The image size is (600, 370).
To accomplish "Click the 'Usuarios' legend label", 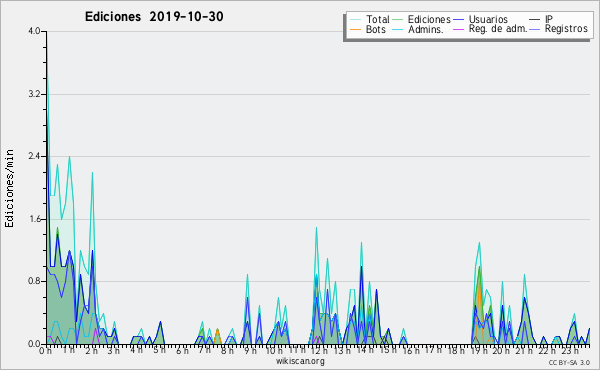I will tap(488, 19).
